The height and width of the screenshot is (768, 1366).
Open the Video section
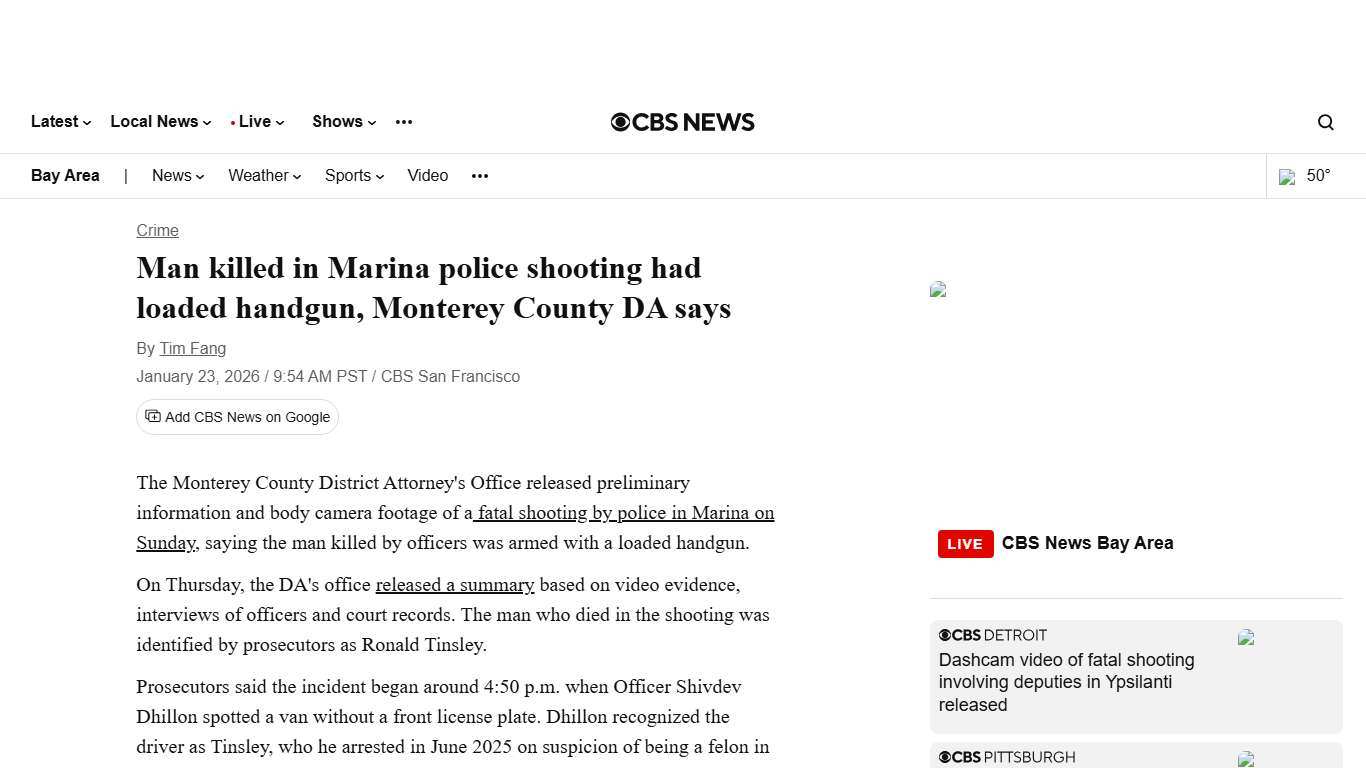click(427, 176)
